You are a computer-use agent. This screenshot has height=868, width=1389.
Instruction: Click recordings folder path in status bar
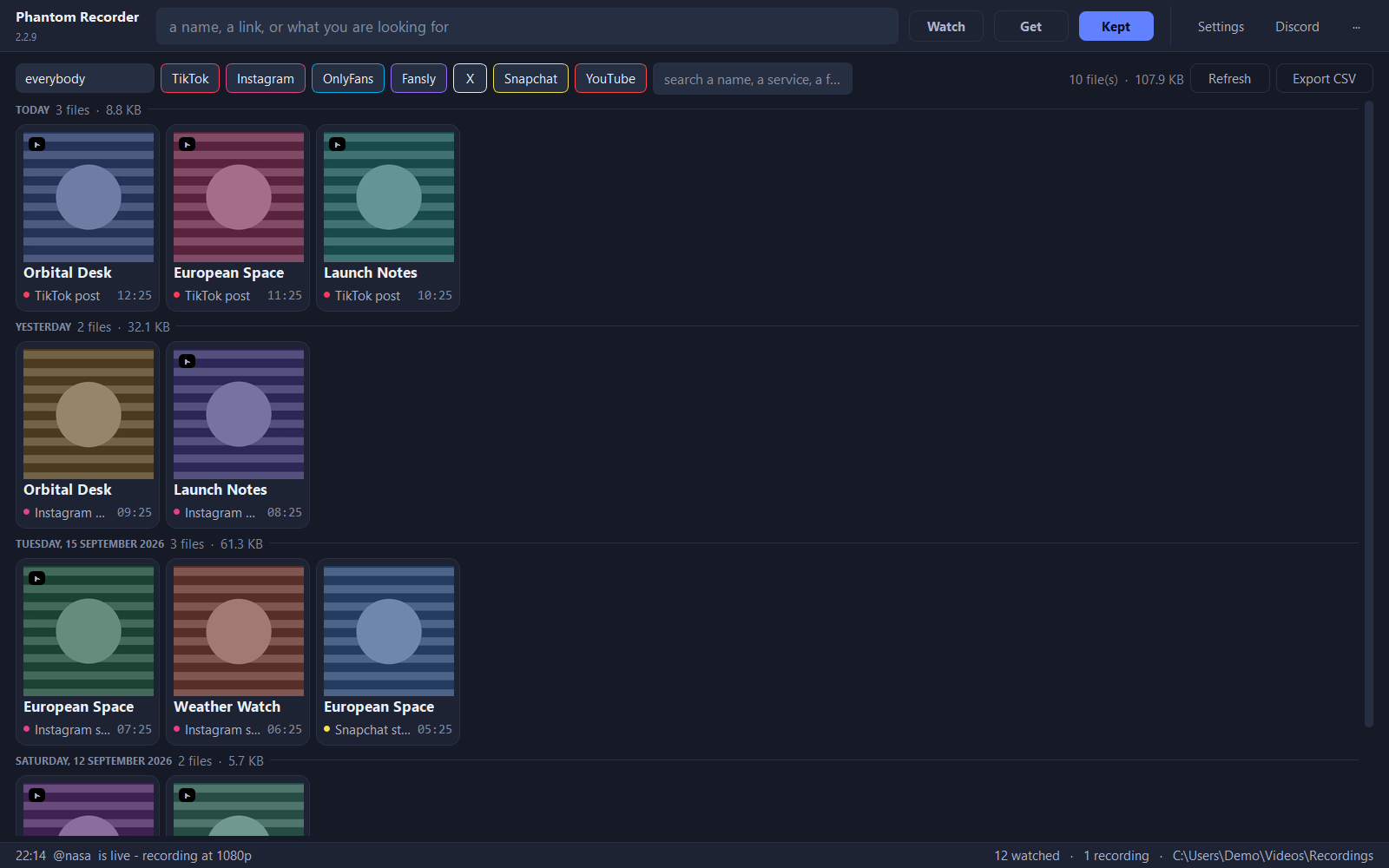click(1273, 856)
